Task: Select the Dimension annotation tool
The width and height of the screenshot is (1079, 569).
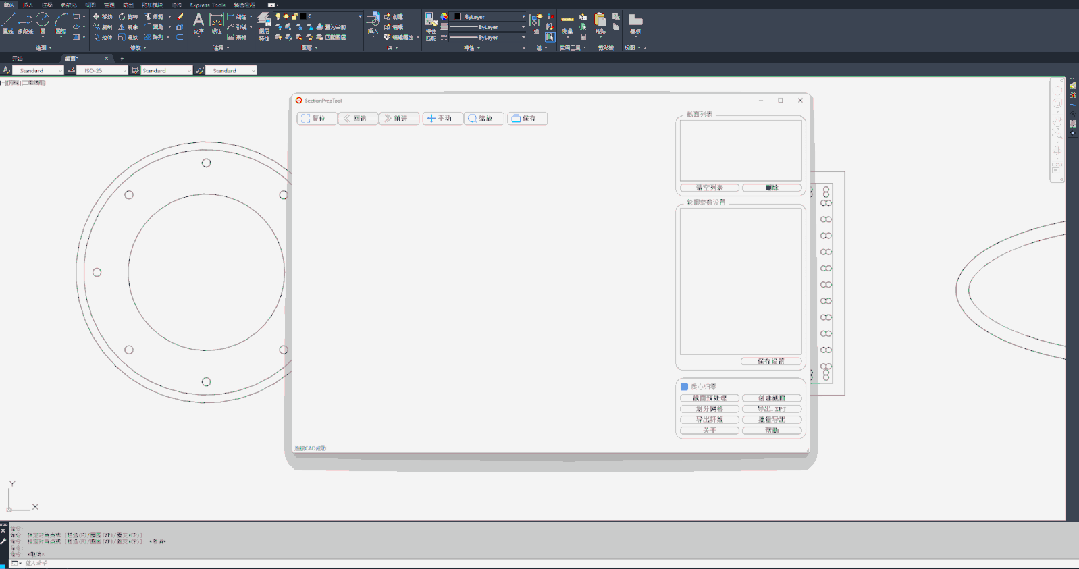Action: tap(216, 23)
